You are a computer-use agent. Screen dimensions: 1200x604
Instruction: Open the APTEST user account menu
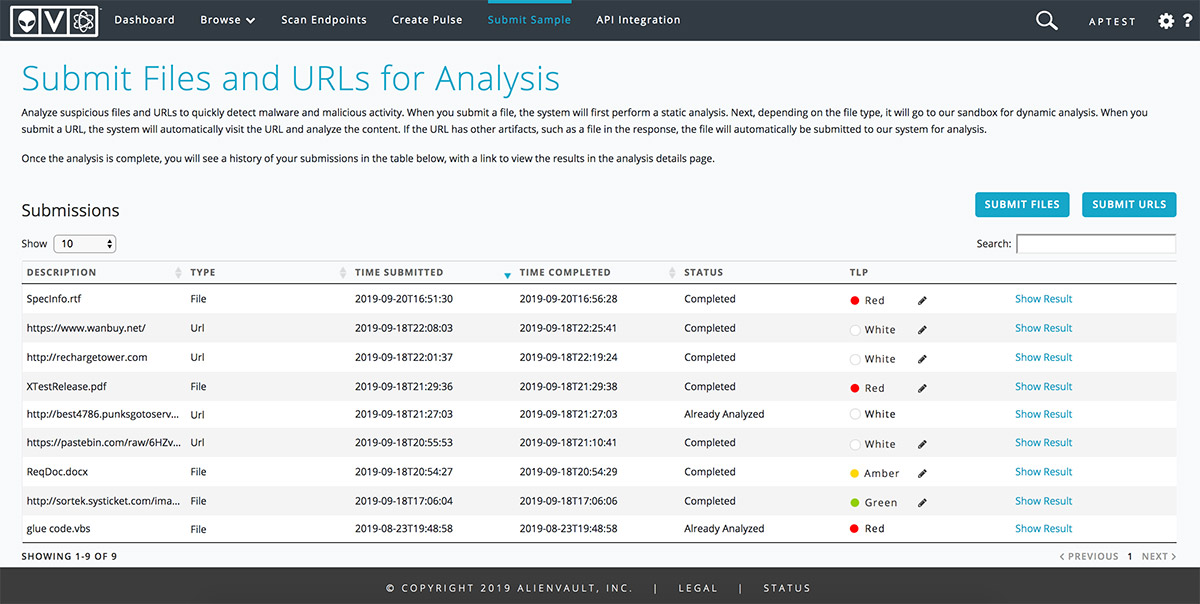click(1112, 21)
